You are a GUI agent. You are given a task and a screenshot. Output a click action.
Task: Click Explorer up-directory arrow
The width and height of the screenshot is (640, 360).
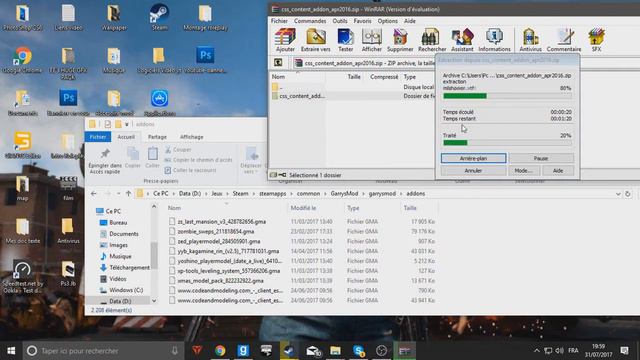pos(128,193)
